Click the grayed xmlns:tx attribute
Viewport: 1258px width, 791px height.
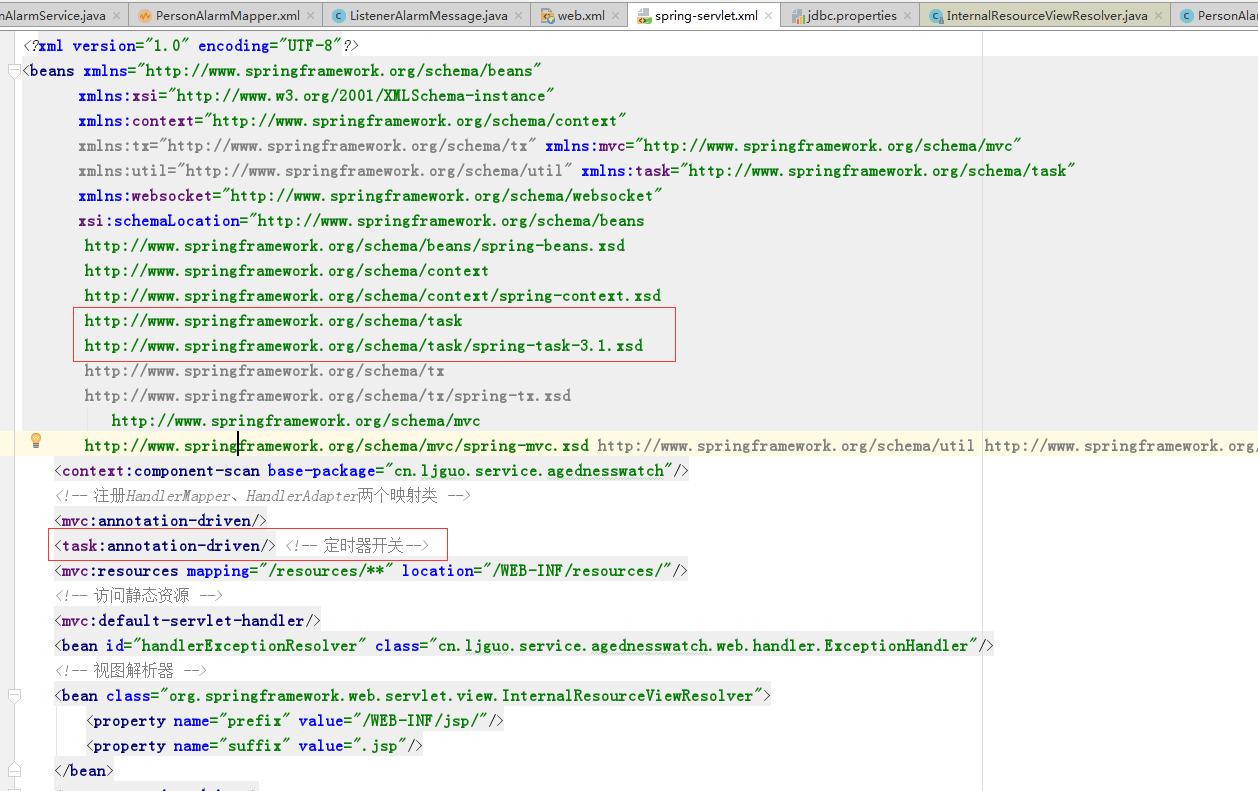click(x=308, y=146)
